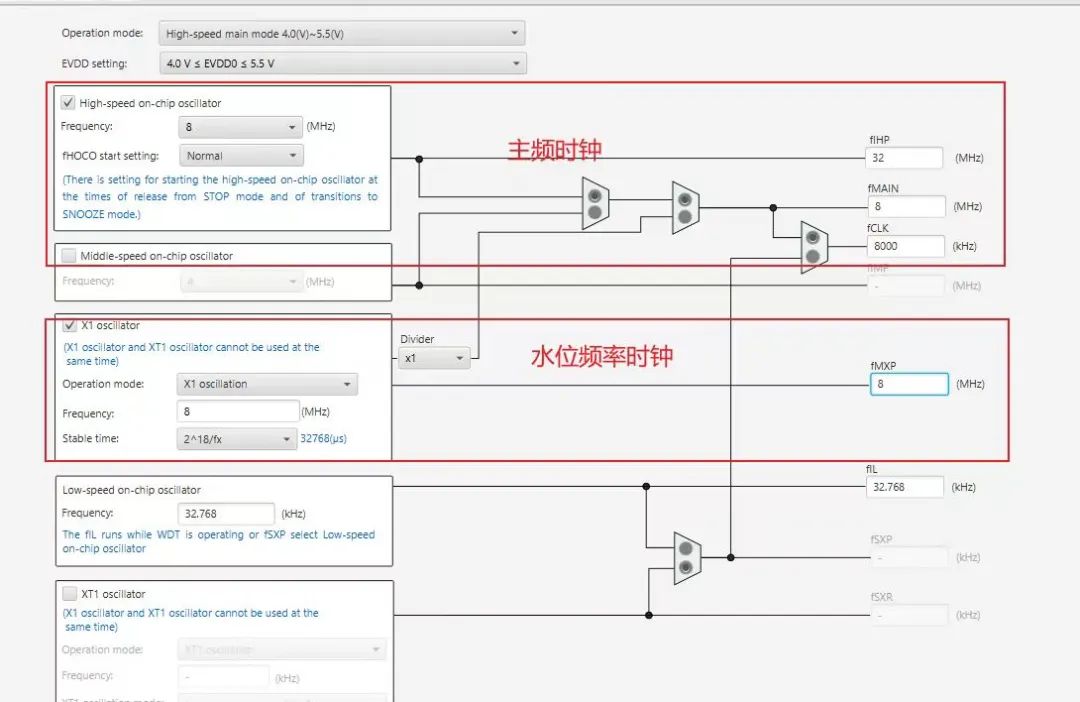Open the XT1 oscillator Operation mode dropdown
The width and height of the screenshot is (1080, 702).
click(x=282, y=649)
